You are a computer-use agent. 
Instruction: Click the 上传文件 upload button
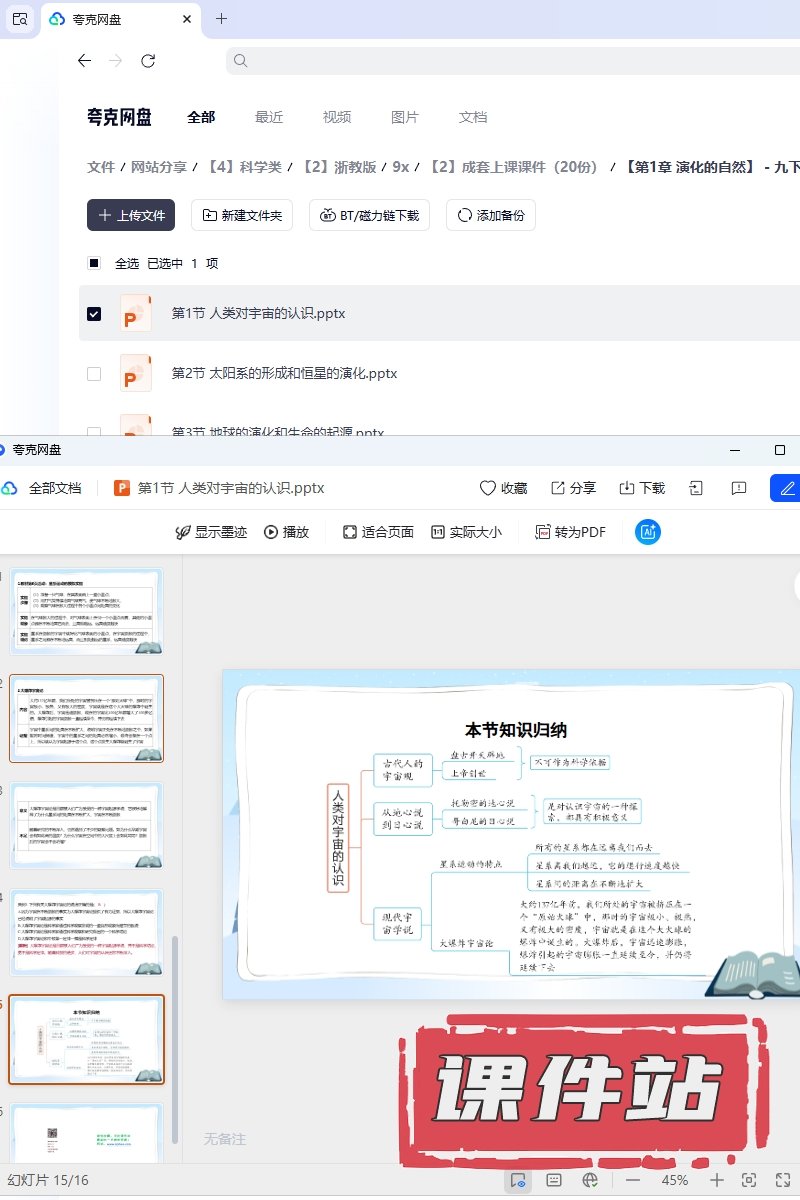[131, 215]
